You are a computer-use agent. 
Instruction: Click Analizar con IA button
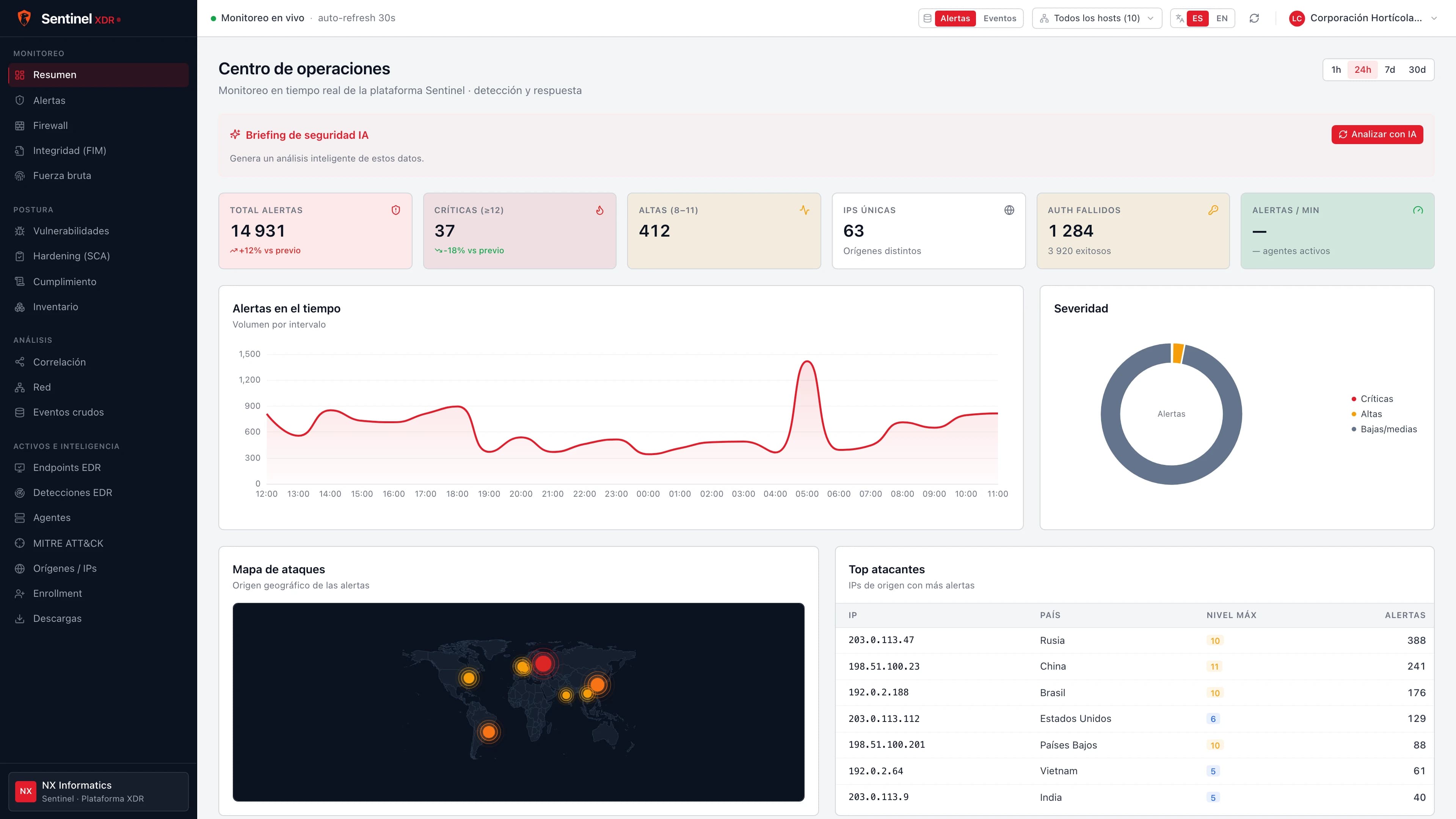[1377, 135]
